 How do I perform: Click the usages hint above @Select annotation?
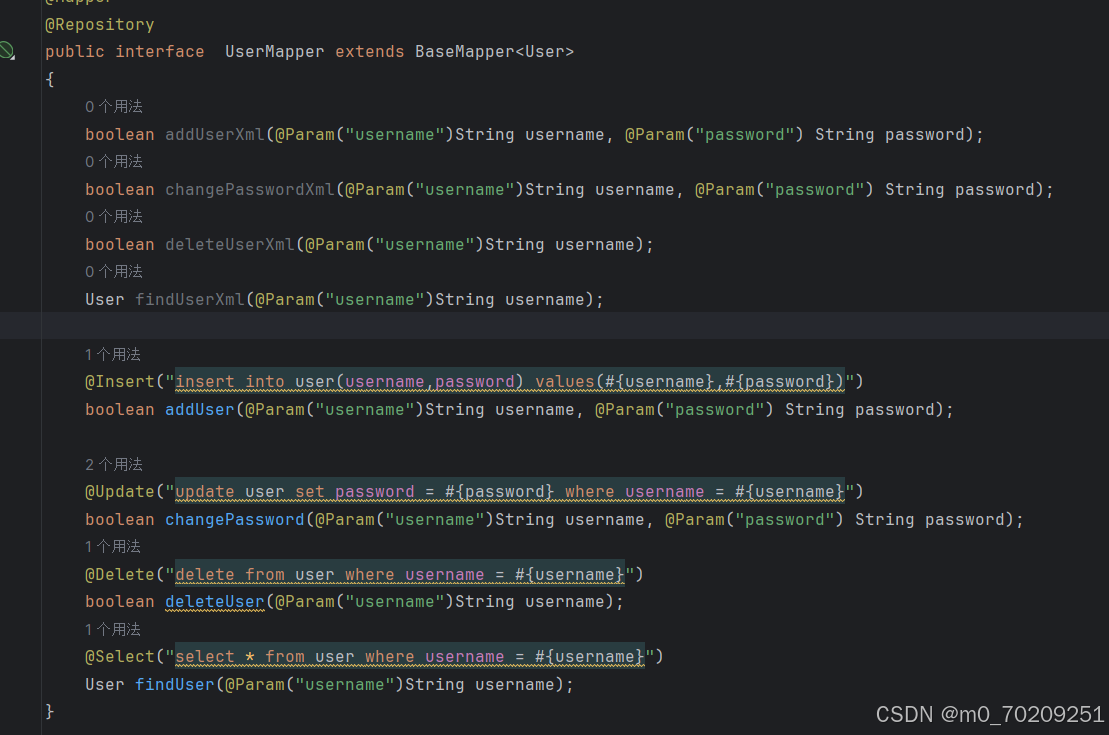[113, 630]
